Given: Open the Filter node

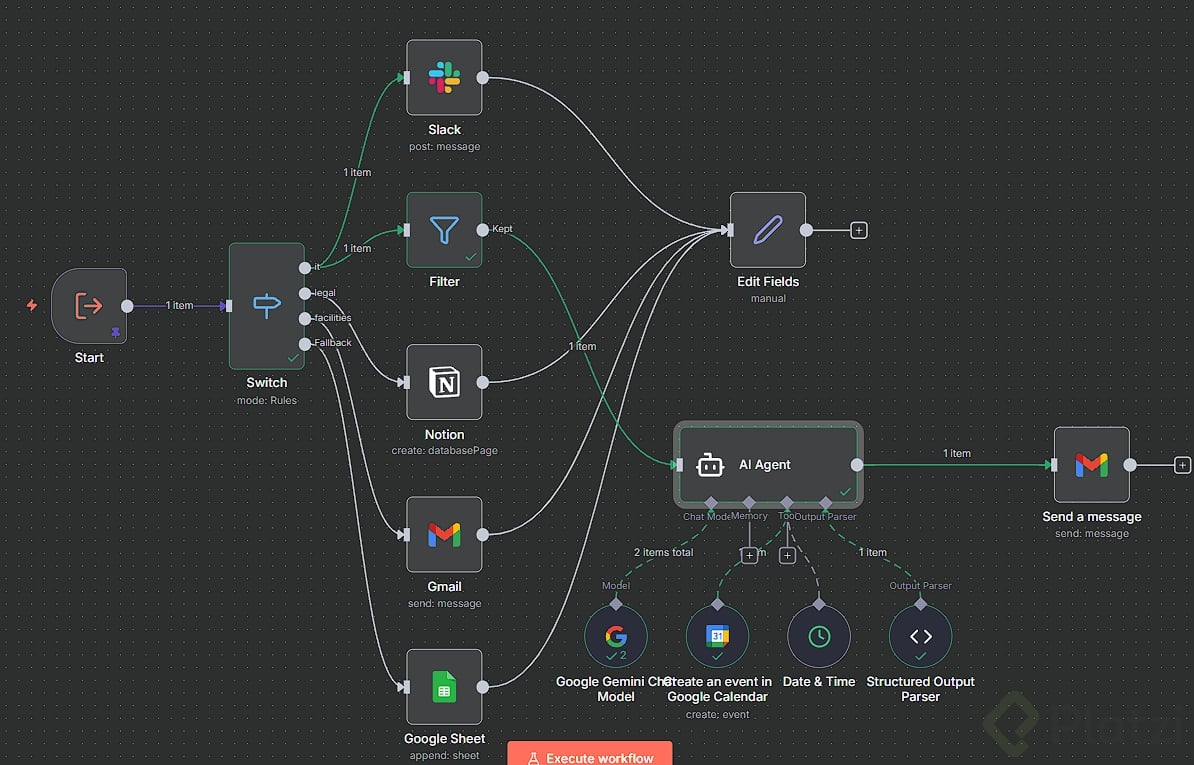Looking at the screenshot, I should coord(444,230).
